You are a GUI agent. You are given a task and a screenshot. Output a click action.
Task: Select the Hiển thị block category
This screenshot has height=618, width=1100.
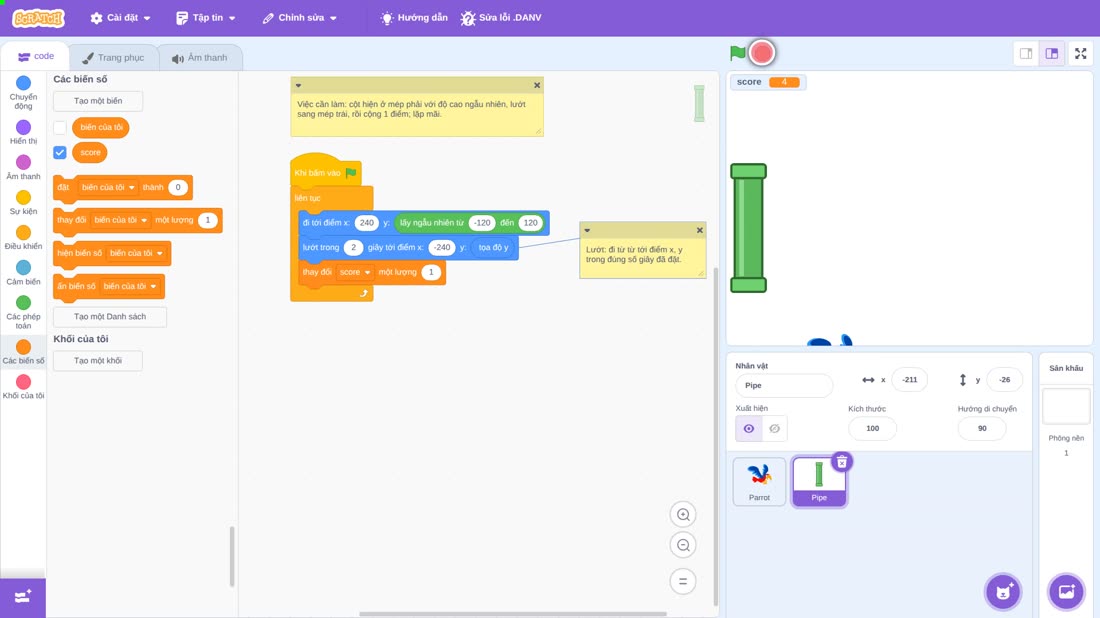click(x=23, y=132)
